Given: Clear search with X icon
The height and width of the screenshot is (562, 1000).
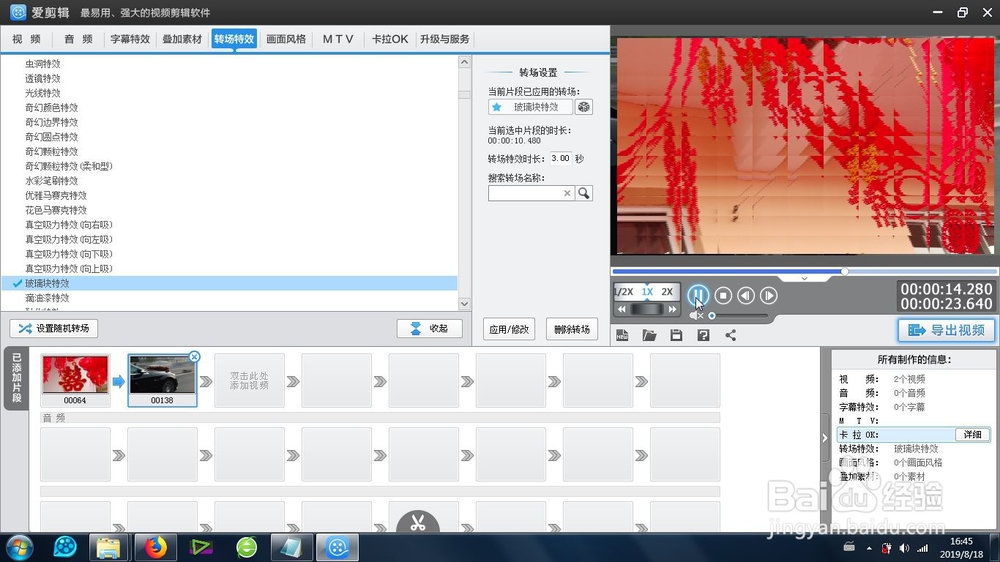Looking at the screenshot, I should (x=567, y=193).
